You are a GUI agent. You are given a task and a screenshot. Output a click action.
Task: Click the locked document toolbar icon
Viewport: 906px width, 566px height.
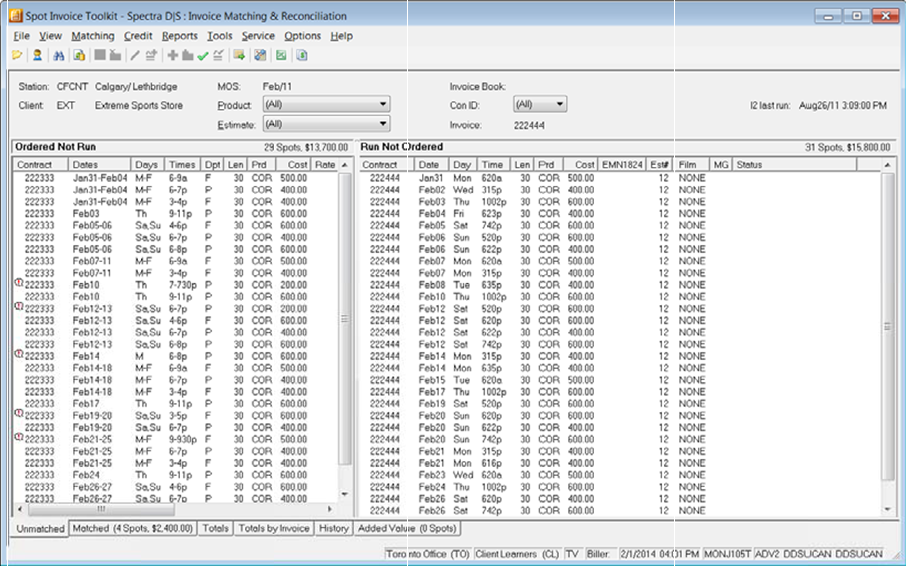pyautogui.click(x=79, y=55)
